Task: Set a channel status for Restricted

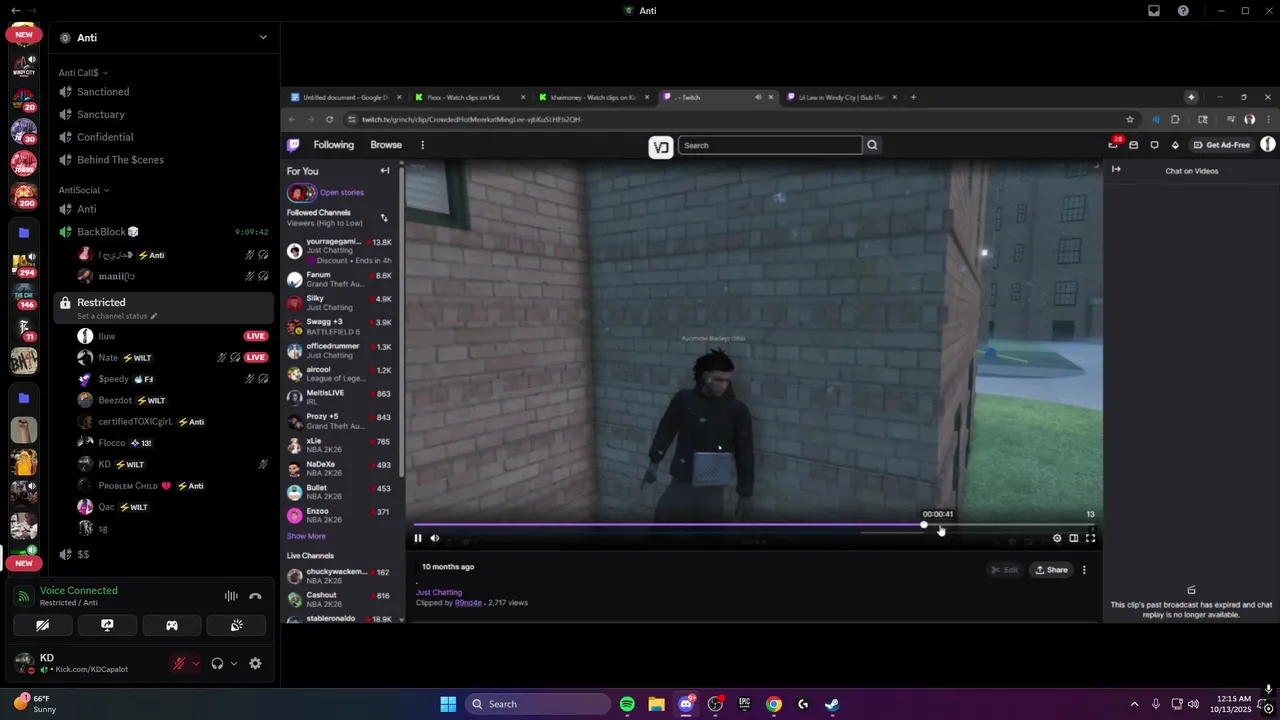Action: point(117,316)
